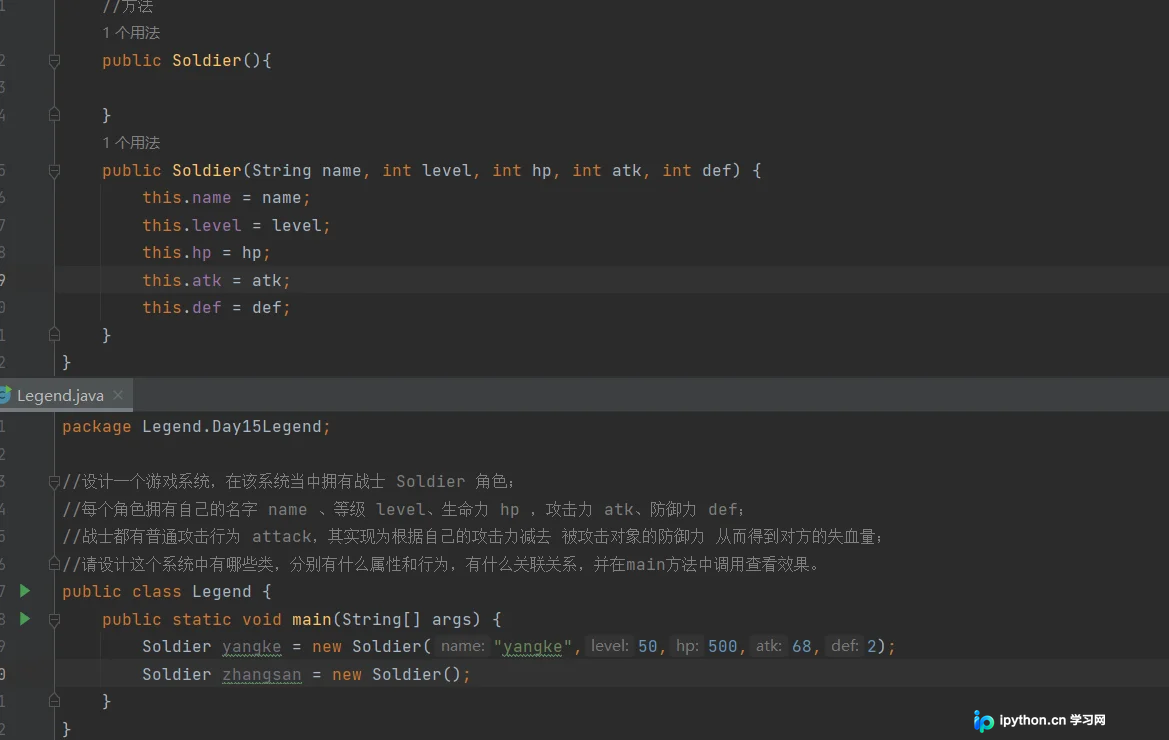This screenshot has width=1169, height=740.
Task: Click the "yangke" string literal
Action: click(x=532, y=646)
